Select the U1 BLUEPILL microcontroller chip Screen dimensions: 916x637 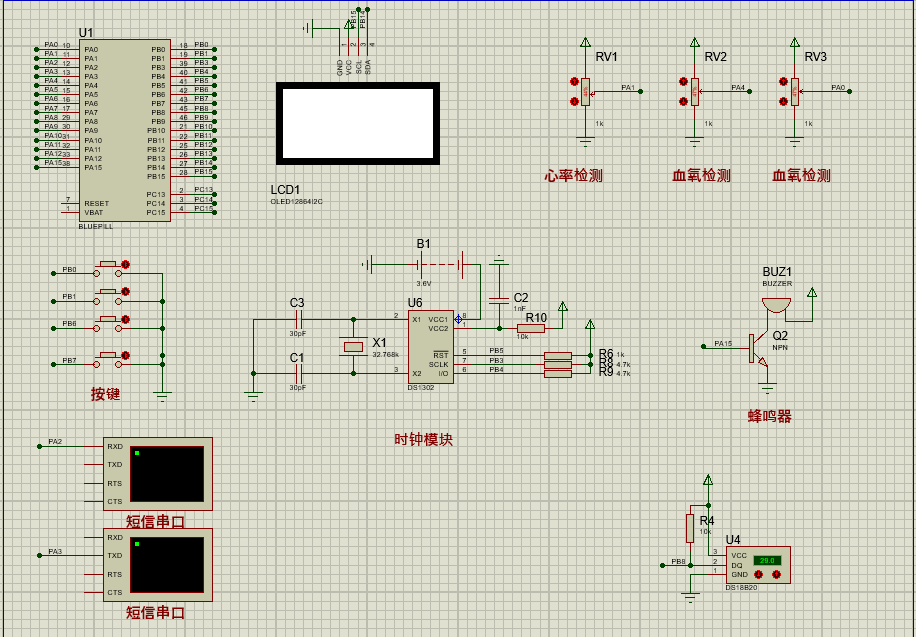pos(125,130)
